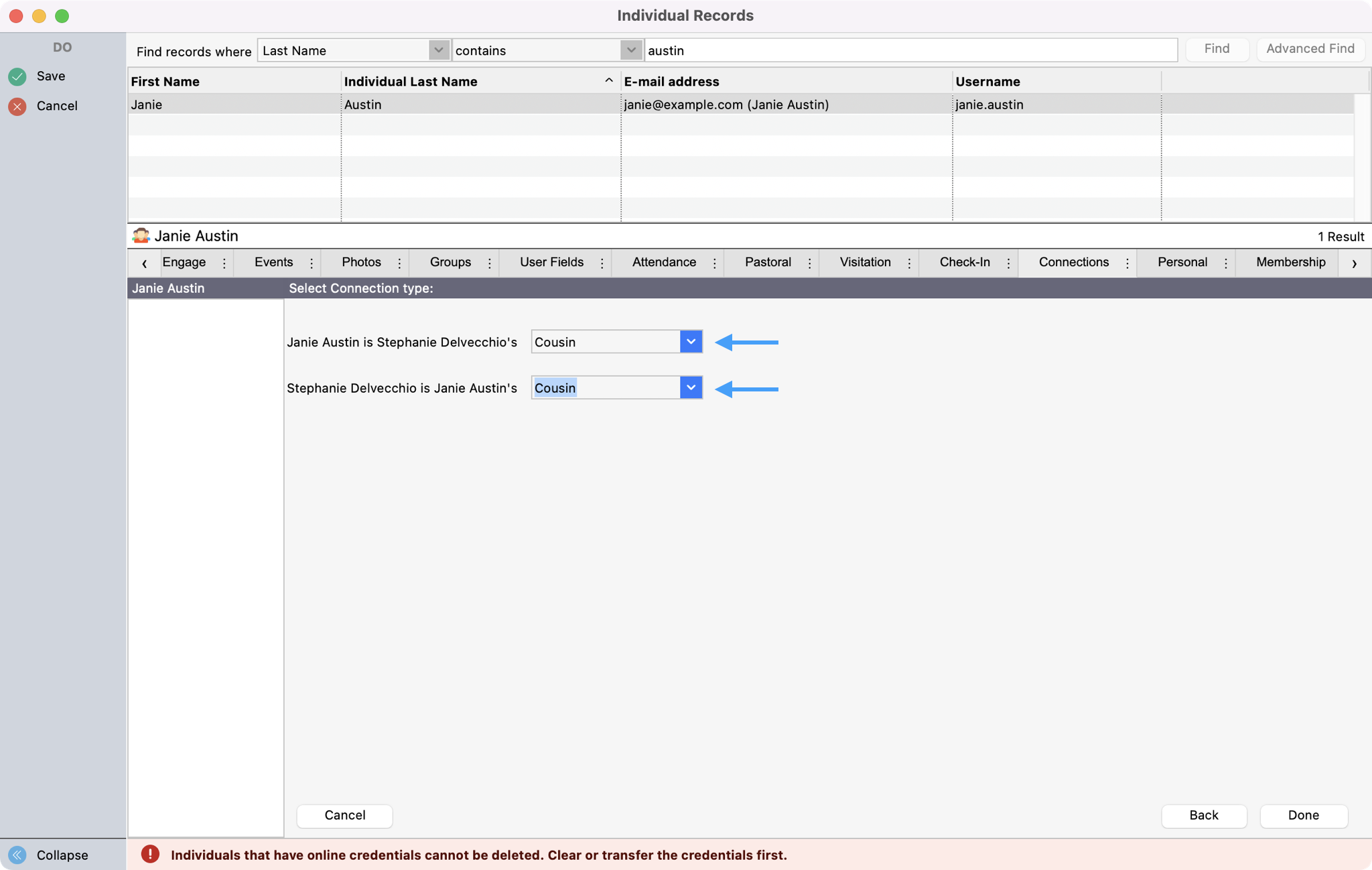Click the person icon next to Janie Austin
The image size is (1372, 870).
[141, 235]
